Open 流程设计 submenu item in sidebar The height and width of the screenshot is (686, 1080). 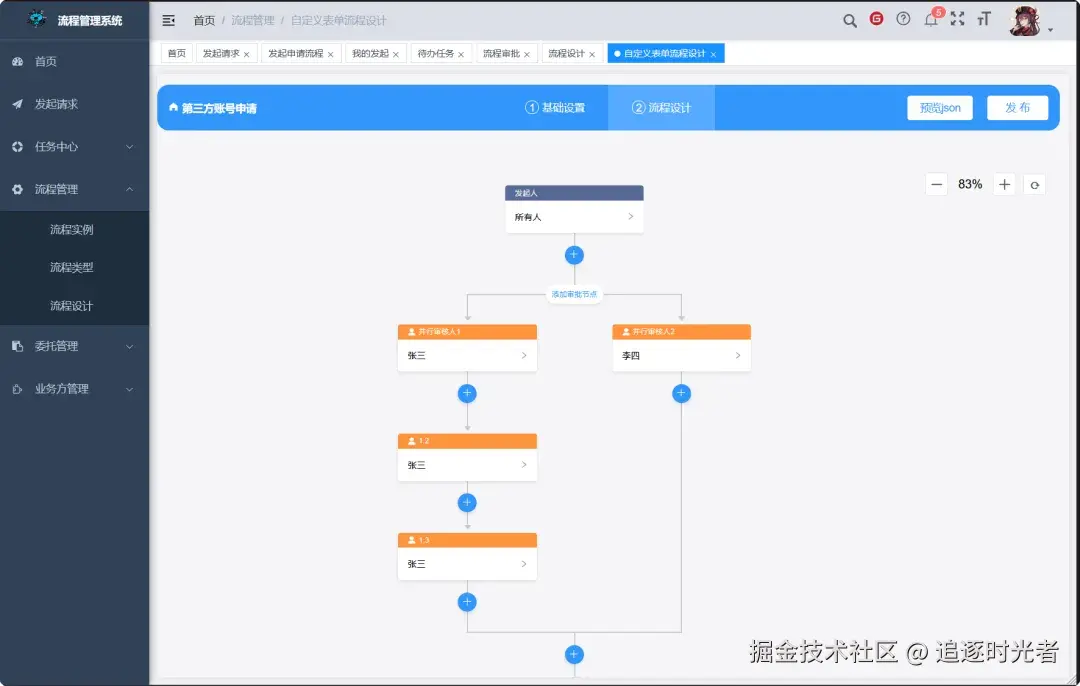pos(74,306)
